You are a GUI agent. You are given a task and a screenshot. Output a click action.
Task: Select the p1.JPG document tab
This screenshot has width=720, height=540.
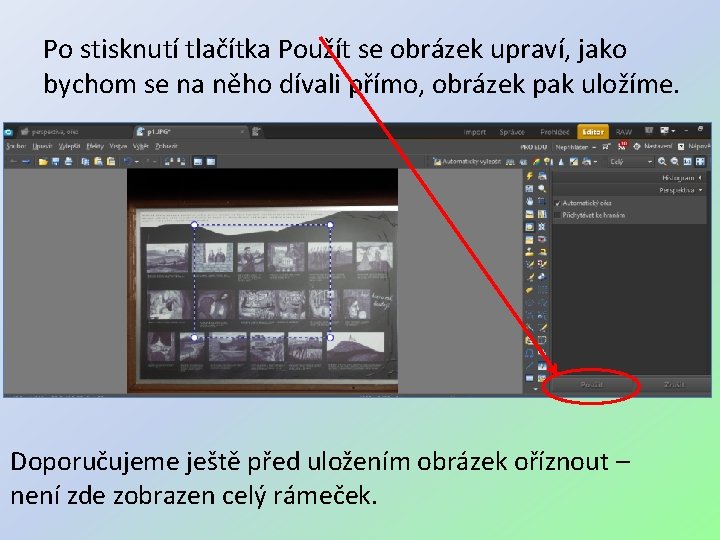coord(191,132)
